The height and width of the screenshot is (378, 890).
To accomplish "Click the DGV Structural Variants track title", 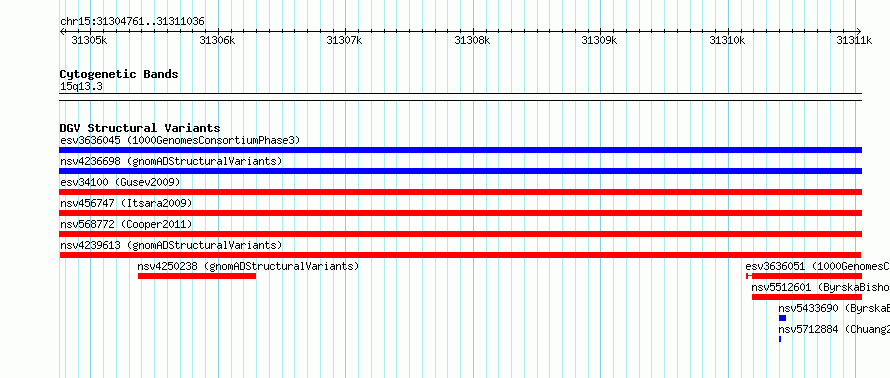I will point(140,128).
